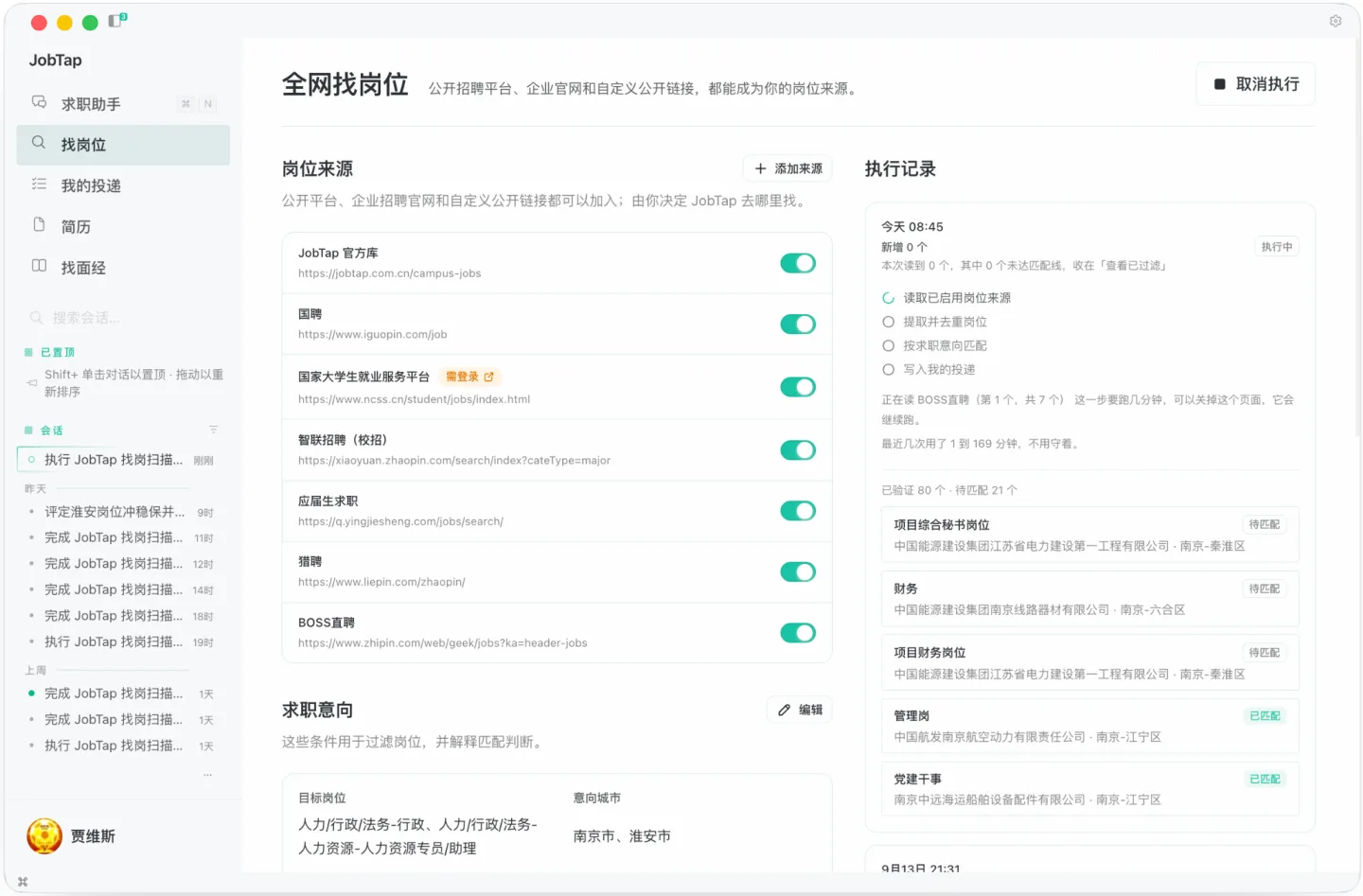The image size is (1363, 896).
Task: Click the 贾维斯 user avatar
Action: tap(44, 836)
